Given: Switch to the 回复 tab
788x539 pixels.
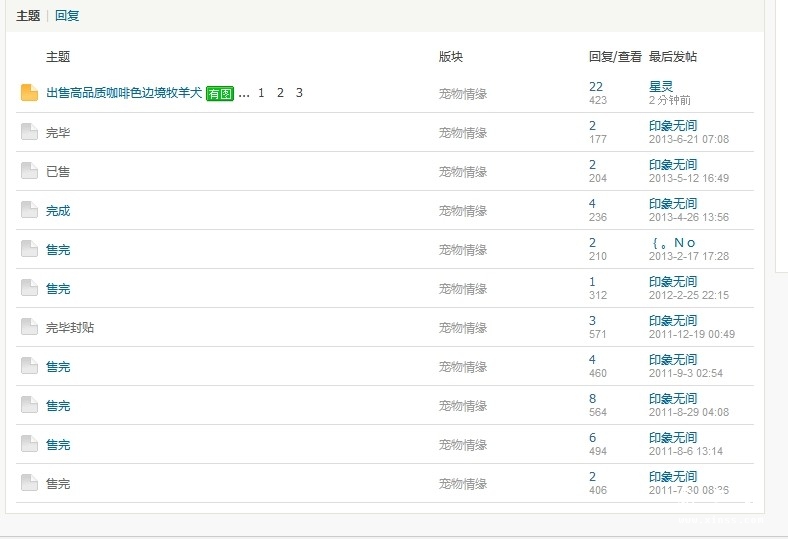Looking at the screenshot, I should point(67,16).
